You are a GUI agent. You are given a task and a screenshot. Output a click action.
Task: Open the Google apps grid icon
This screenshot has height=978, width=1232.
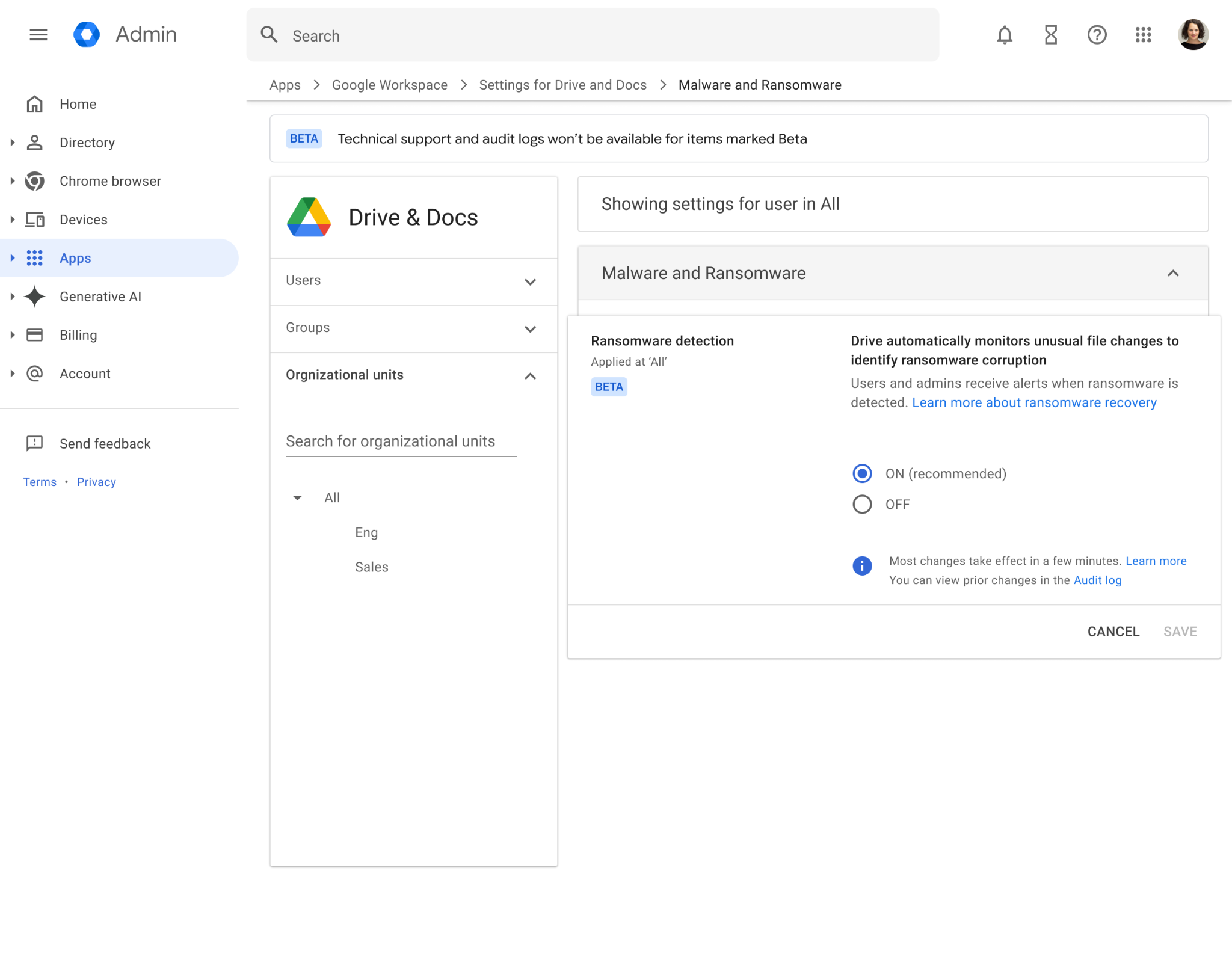[x=1143, y=35]
